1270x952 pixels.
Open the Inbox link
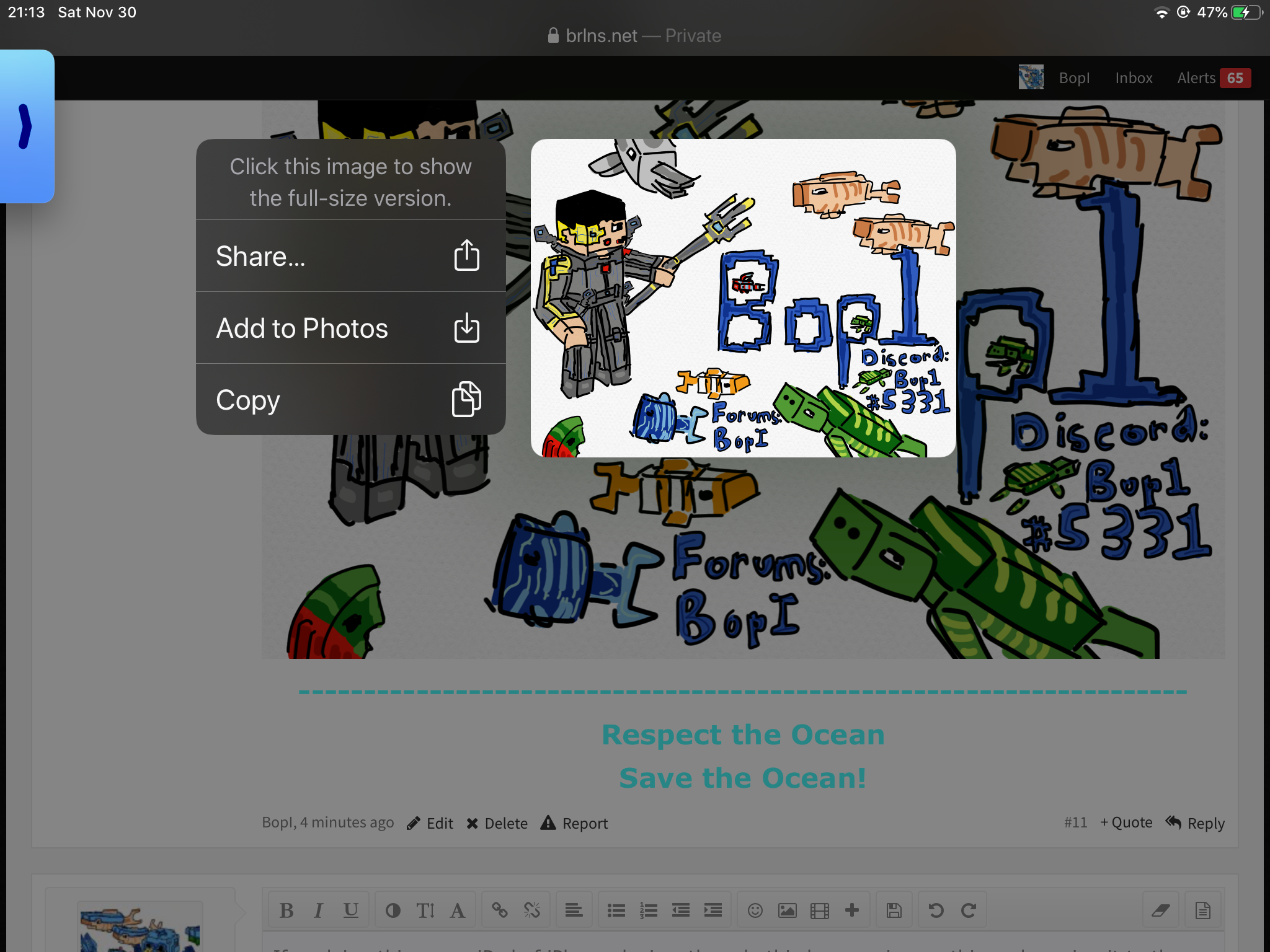coord(1134,78)
